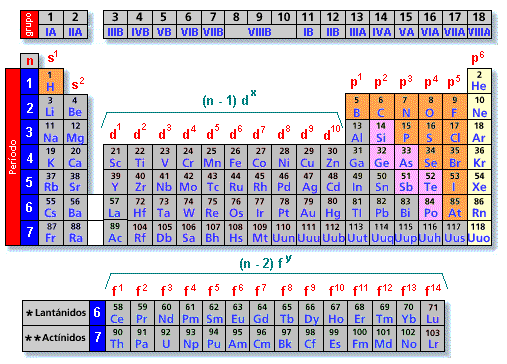Select the group number 18 header

click(479, 17)
